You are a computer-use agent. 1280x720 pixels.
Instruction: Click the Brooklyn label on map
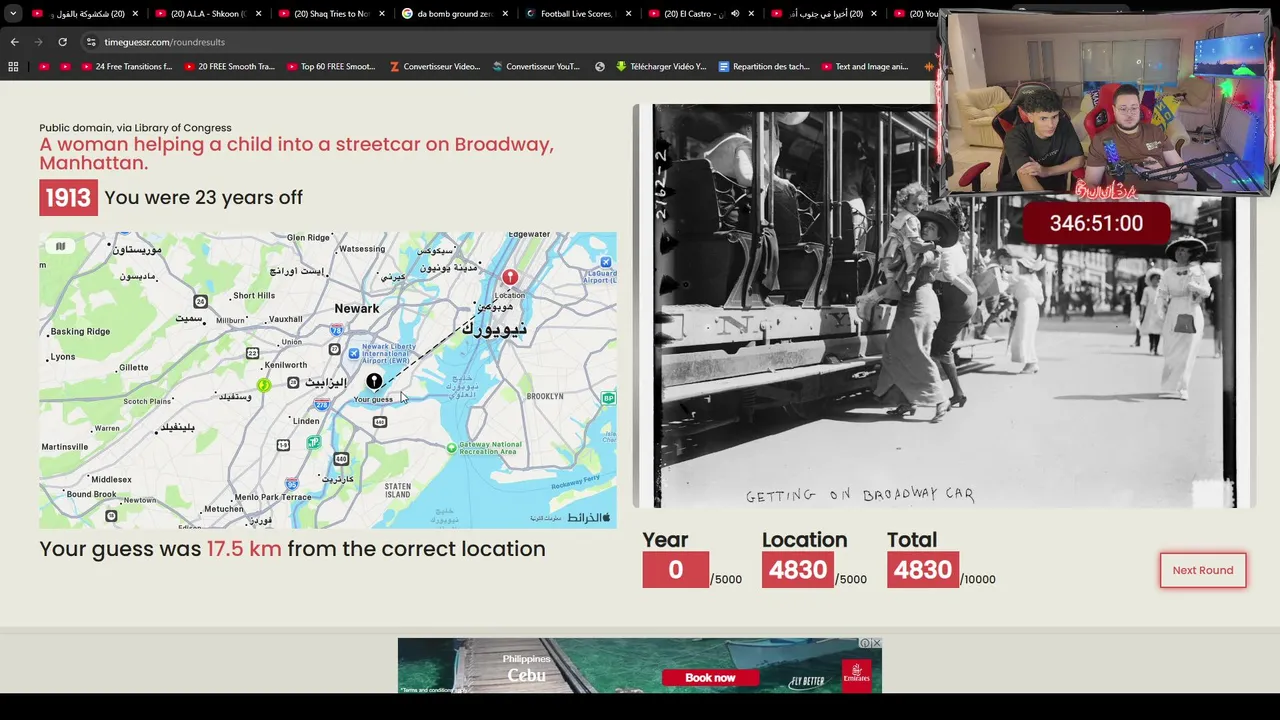point(545,396)
